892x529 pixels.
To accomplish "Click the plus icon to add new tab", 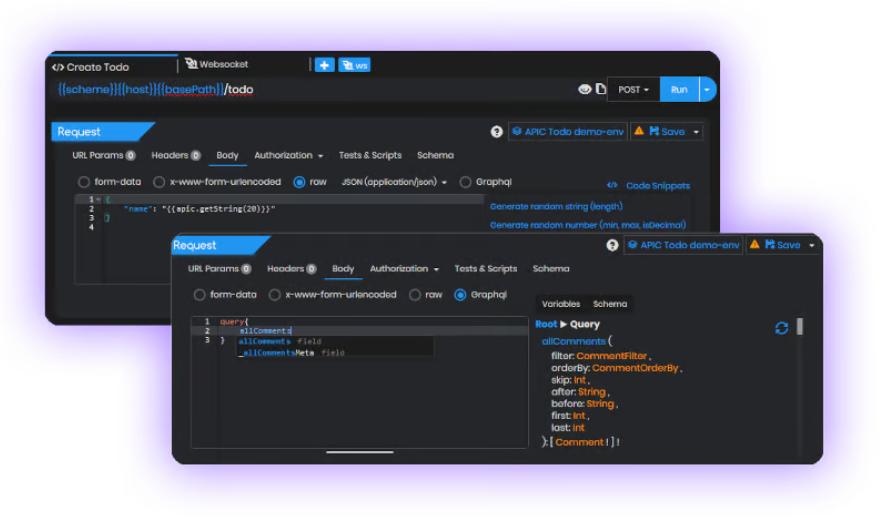I will [325, 65].
